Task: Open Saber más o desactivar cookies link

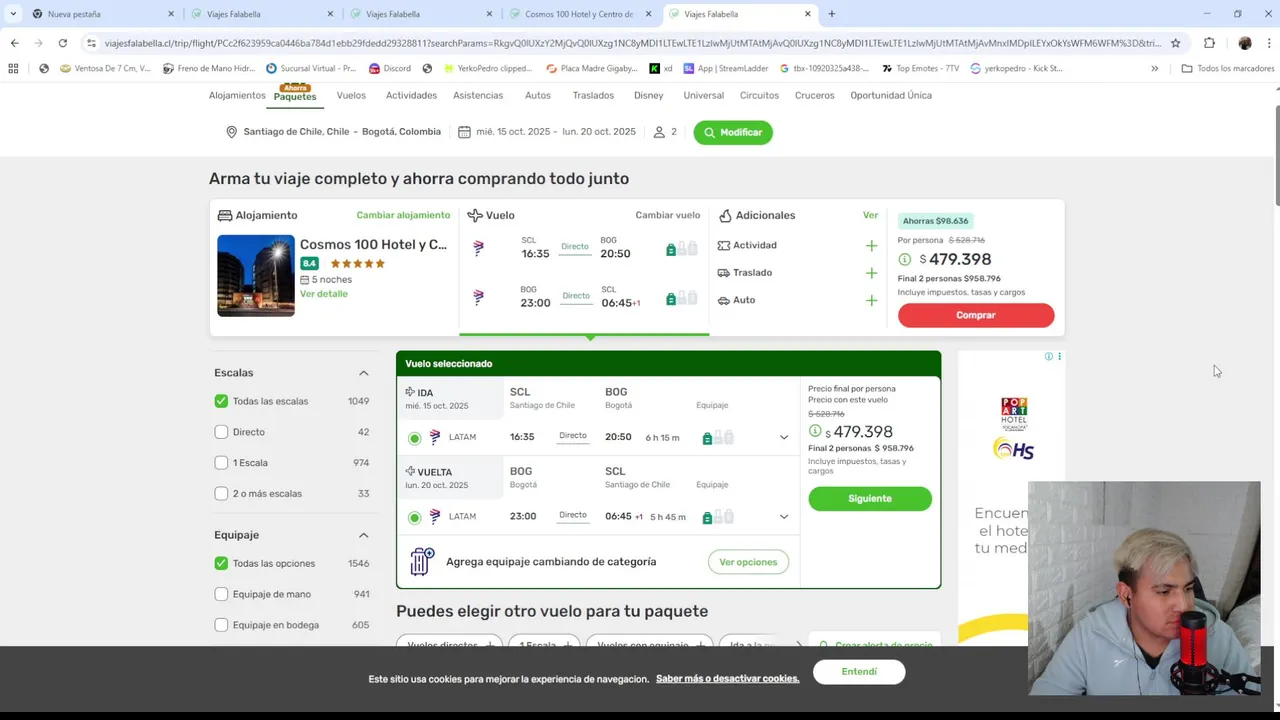Action: pyautogui.click(x=727, y=679)
